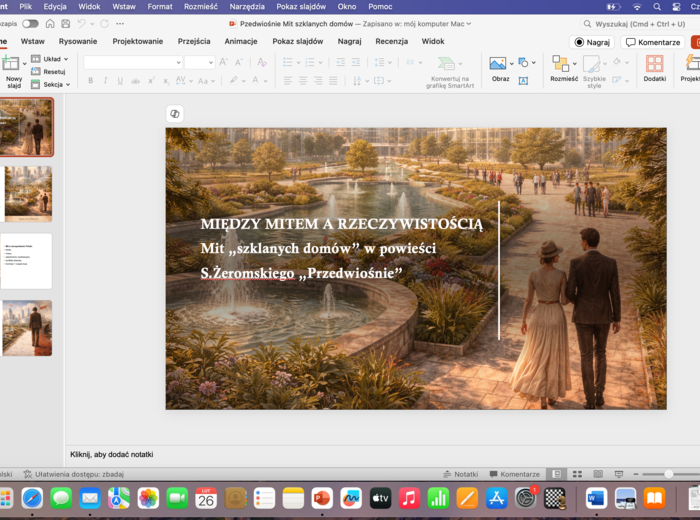
Task: Click the Obraz (picture) insert icon
Action: [x=498, y=63]
